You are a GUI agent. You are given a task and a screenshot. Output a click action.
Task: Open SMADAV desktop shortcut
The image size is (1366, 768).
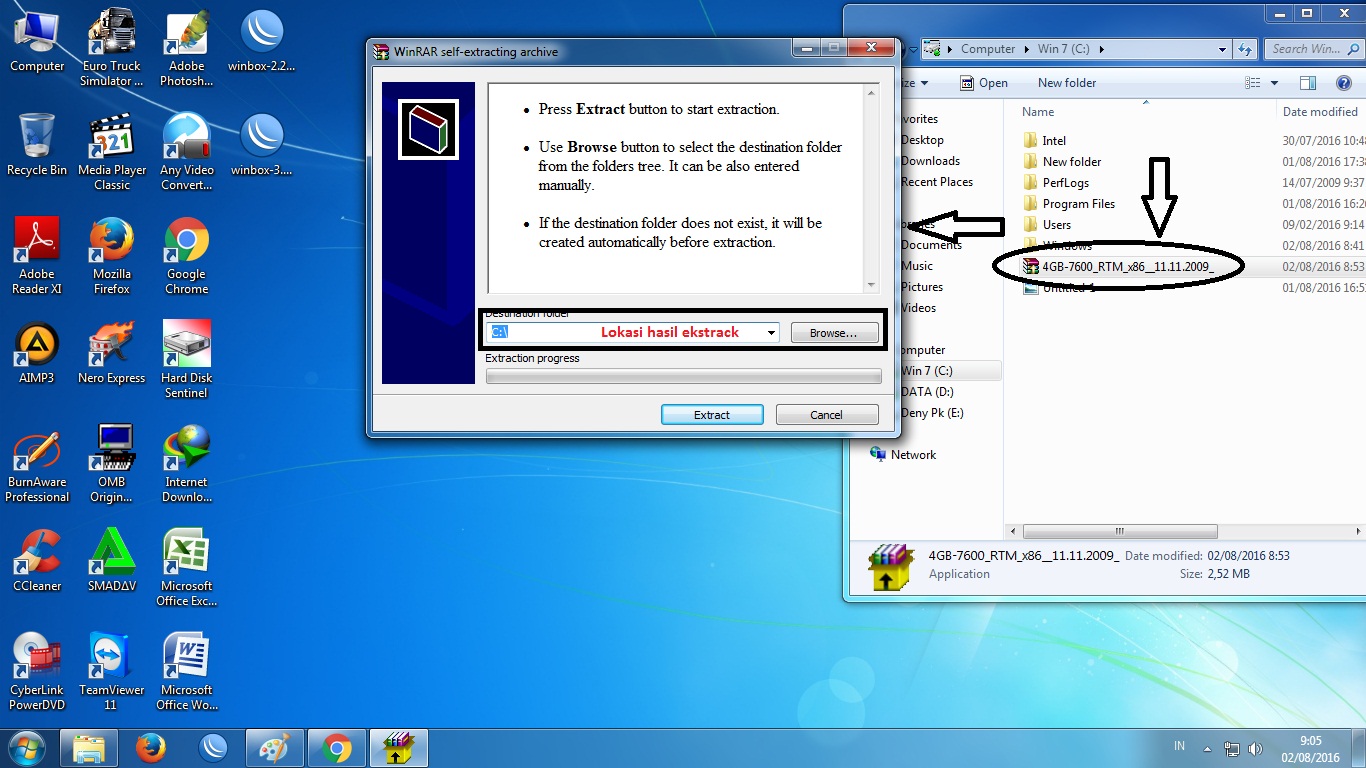(x=112, y=560)
